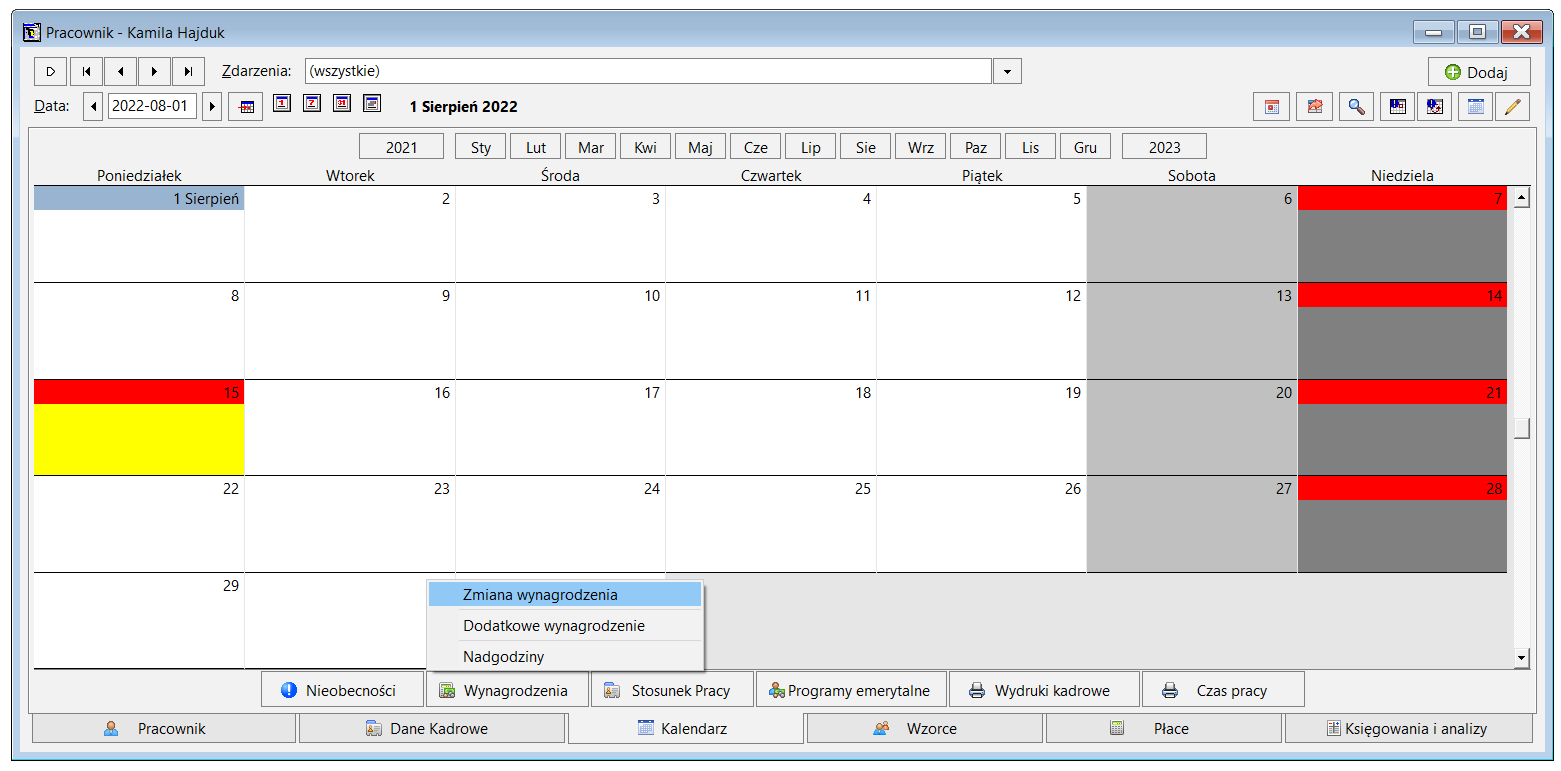This screenshot has height=771, width=1561.
Task: Open the Dane Kadrowe tab
Action: pos(432,728)
